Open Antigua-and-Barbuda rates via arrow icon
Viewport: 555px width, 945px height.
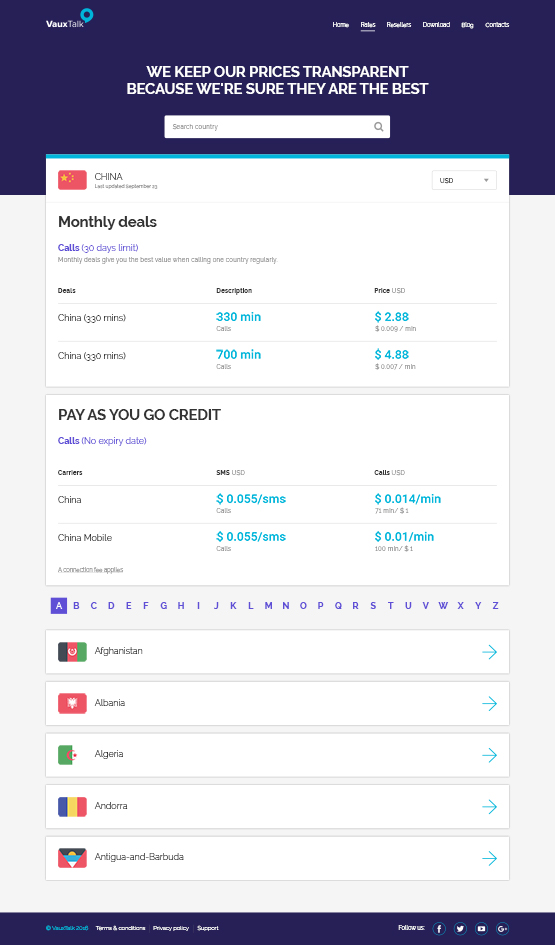490,858
